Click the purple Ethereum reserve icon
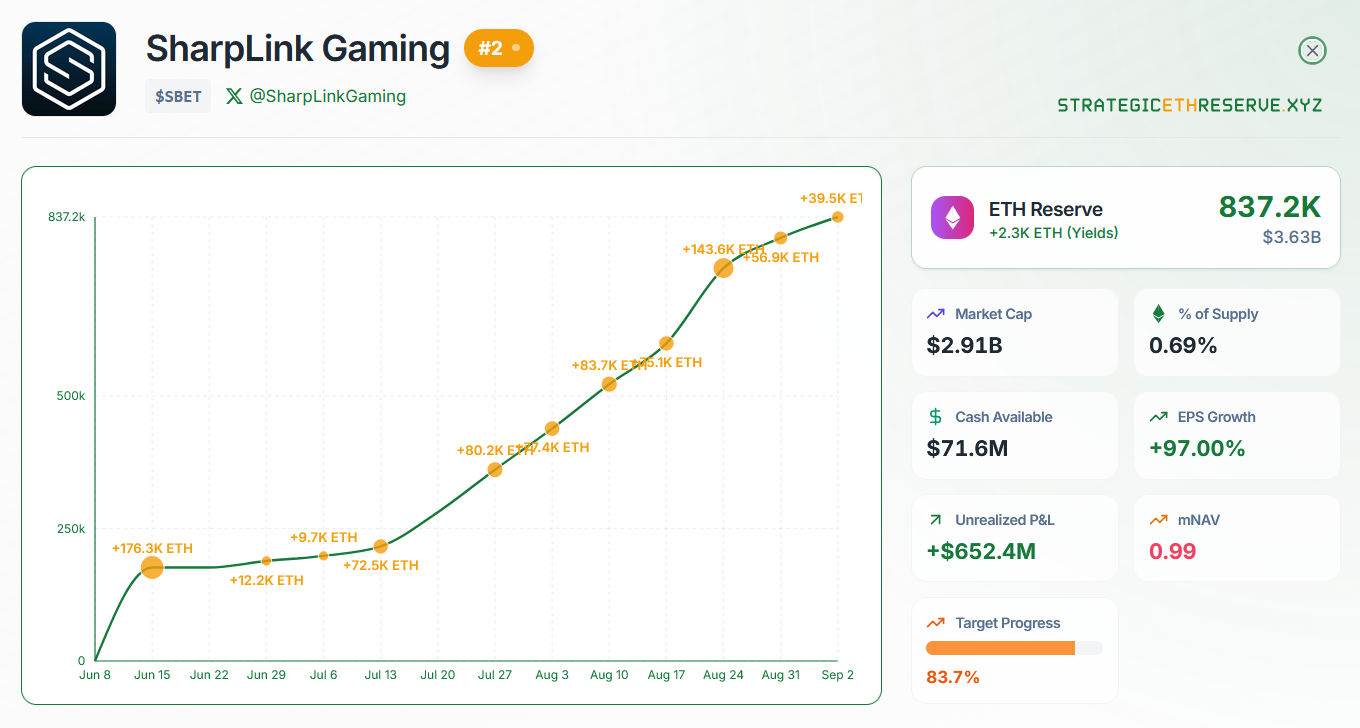This screenshot has width=1360, height=728. coord(952,217)
